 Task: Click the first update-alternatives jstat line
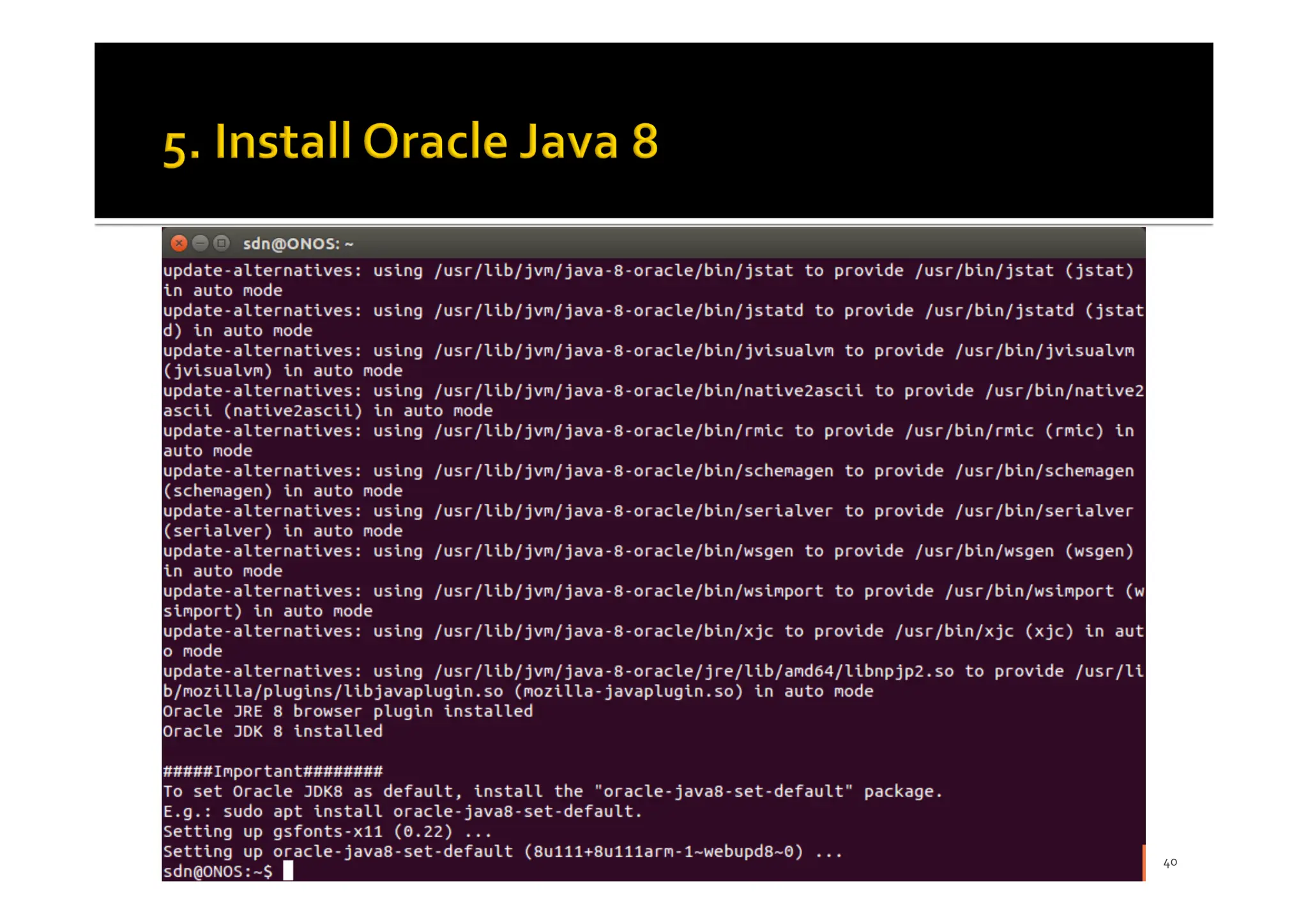[x=648, y=271]
